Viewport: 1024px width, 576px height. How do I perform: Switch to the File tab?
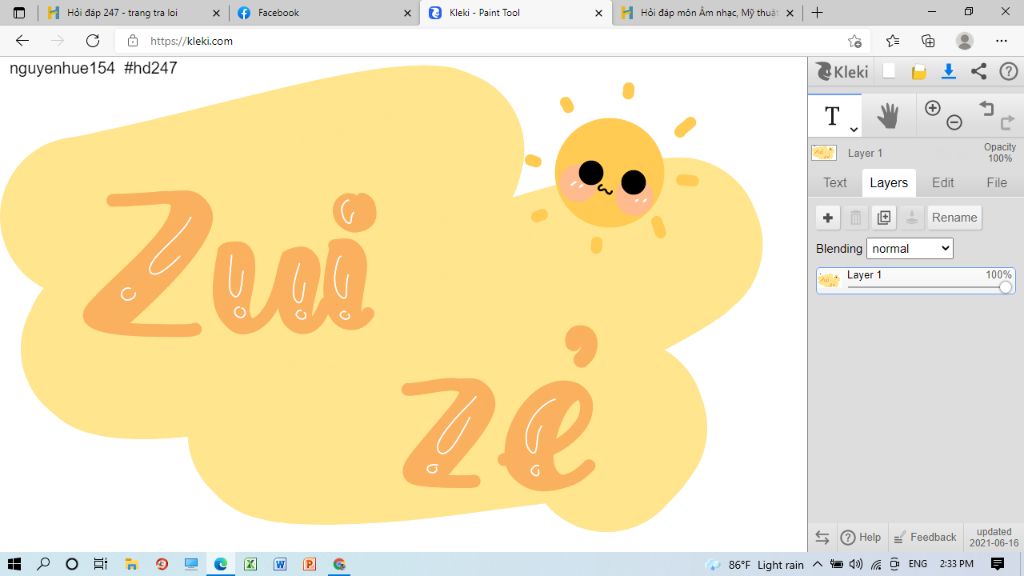click(x=997, y=183)
